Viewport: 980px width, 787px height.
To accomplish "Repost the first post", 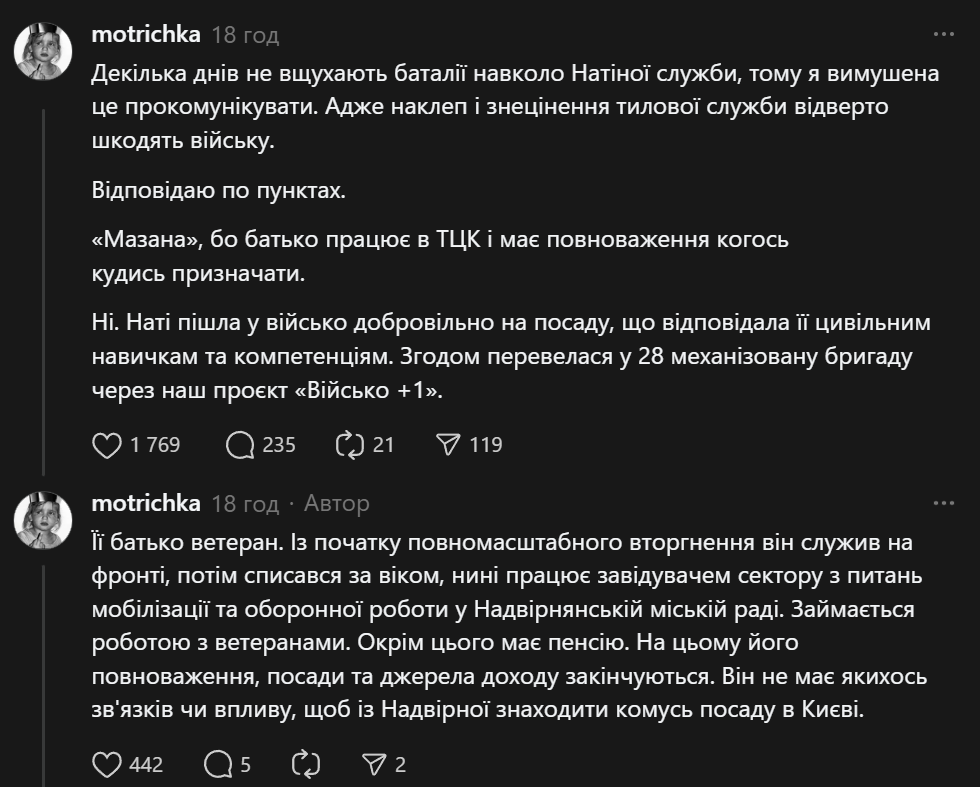I will (x=351, y=445).
